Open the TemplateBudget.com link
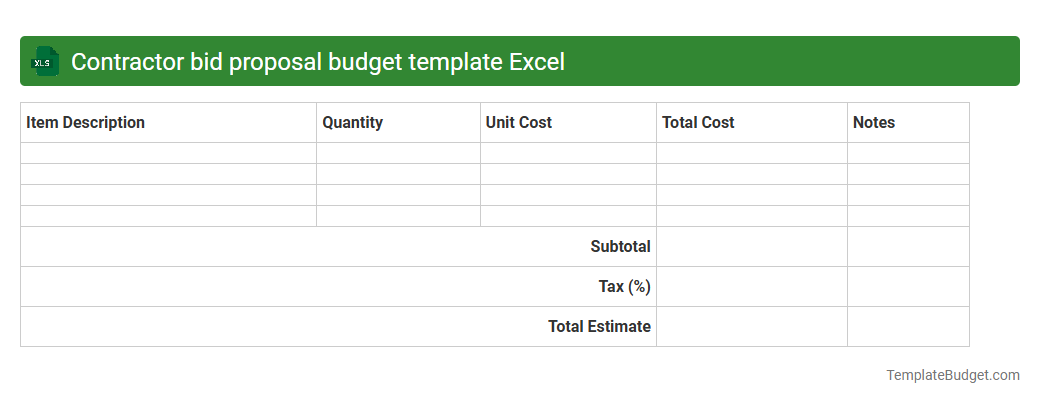The image size is (1040, 404). tap(953, 375)
